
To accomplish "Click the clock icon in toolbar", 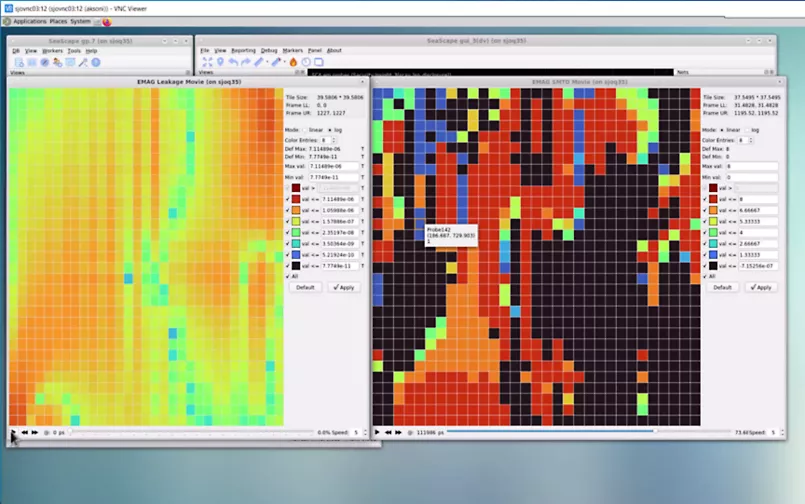I will (x=306, y=62).
